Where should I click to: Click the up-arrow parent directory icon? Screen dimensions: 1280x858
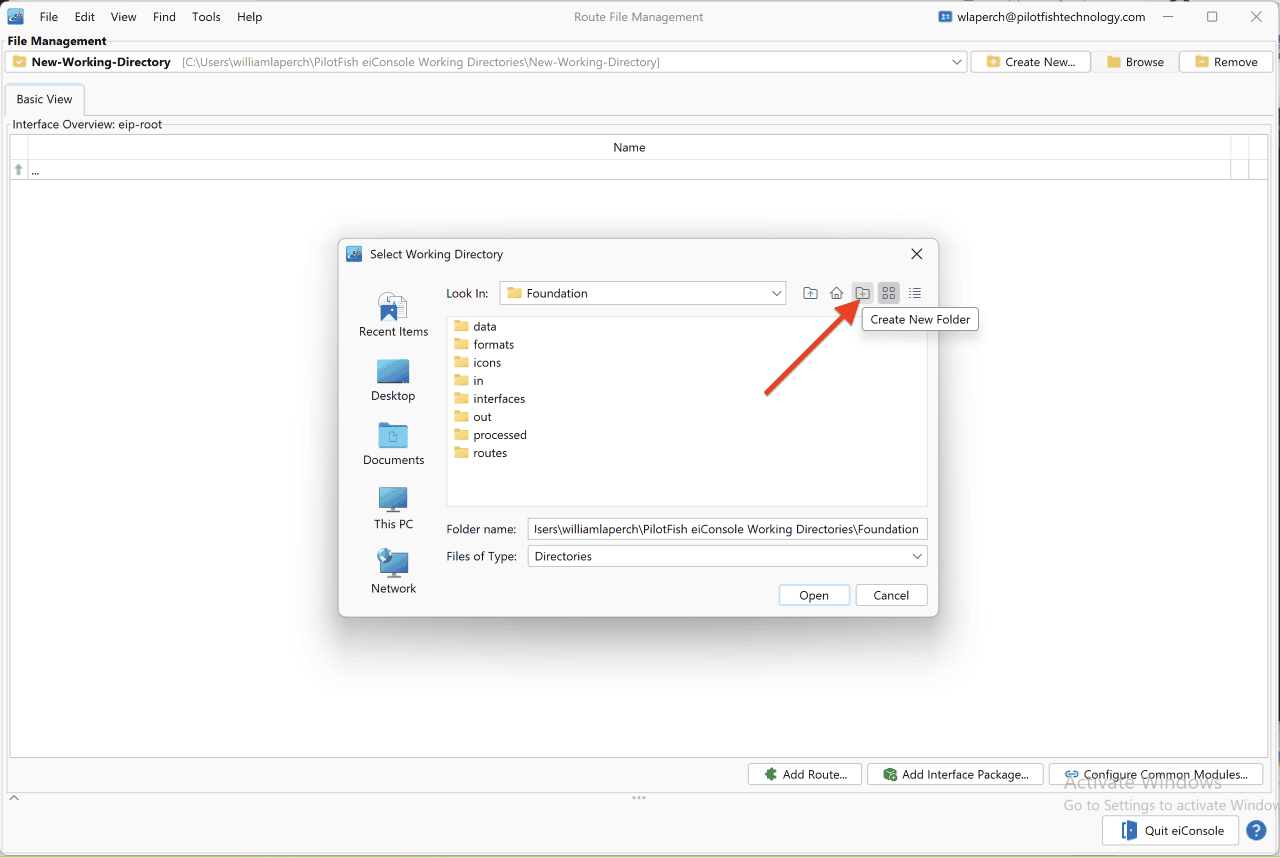coord(18,170)
